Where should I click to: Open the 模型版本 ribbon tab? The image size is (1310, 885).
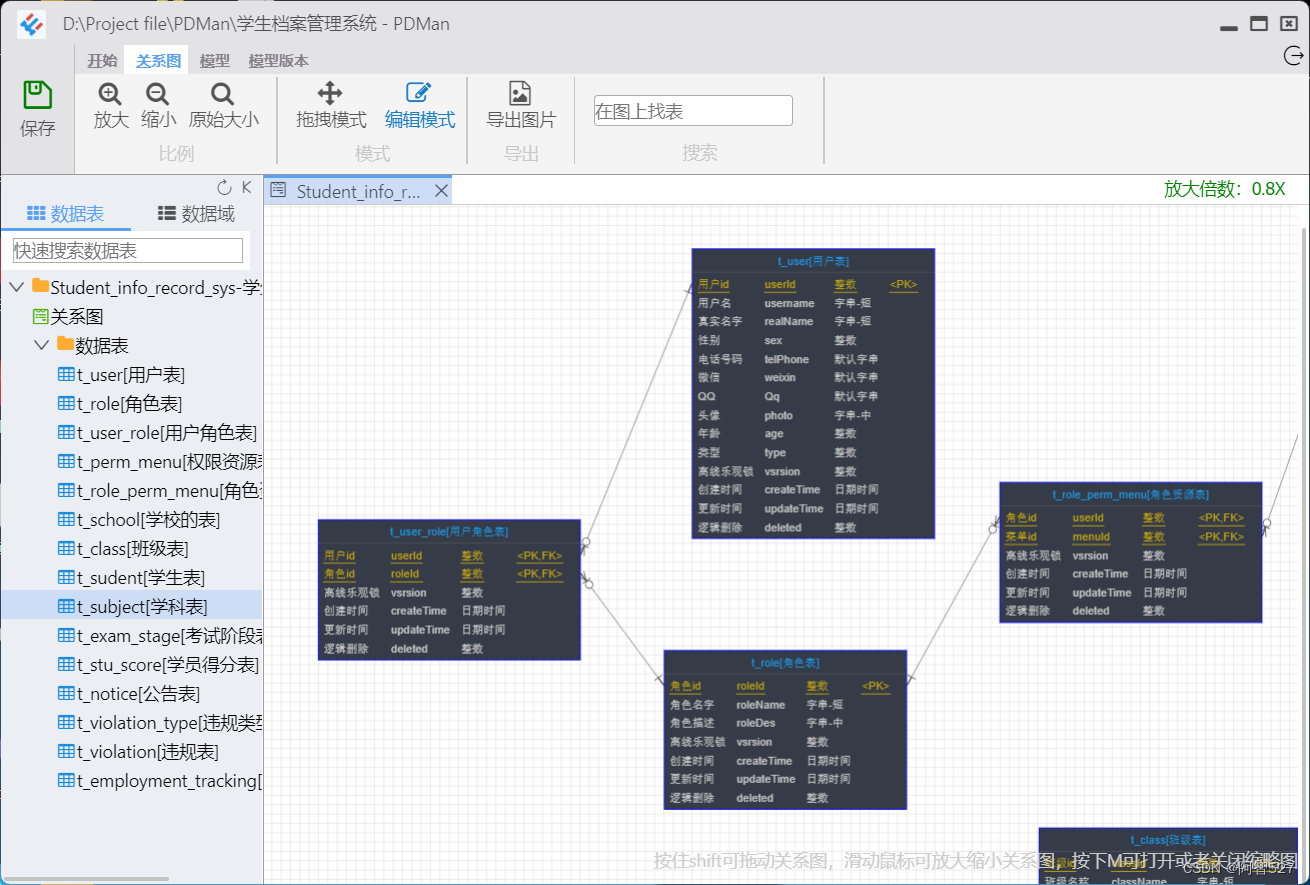coord(279,61)
